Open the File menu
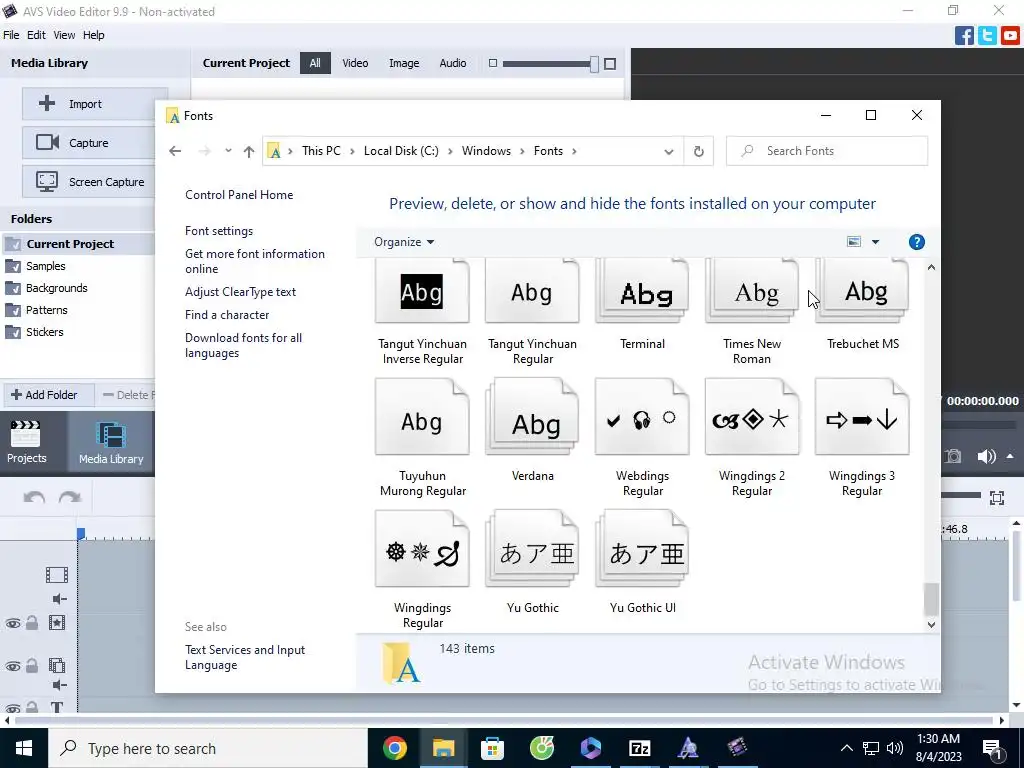Screen dimensions: 1024x768 tap(11, 35)
